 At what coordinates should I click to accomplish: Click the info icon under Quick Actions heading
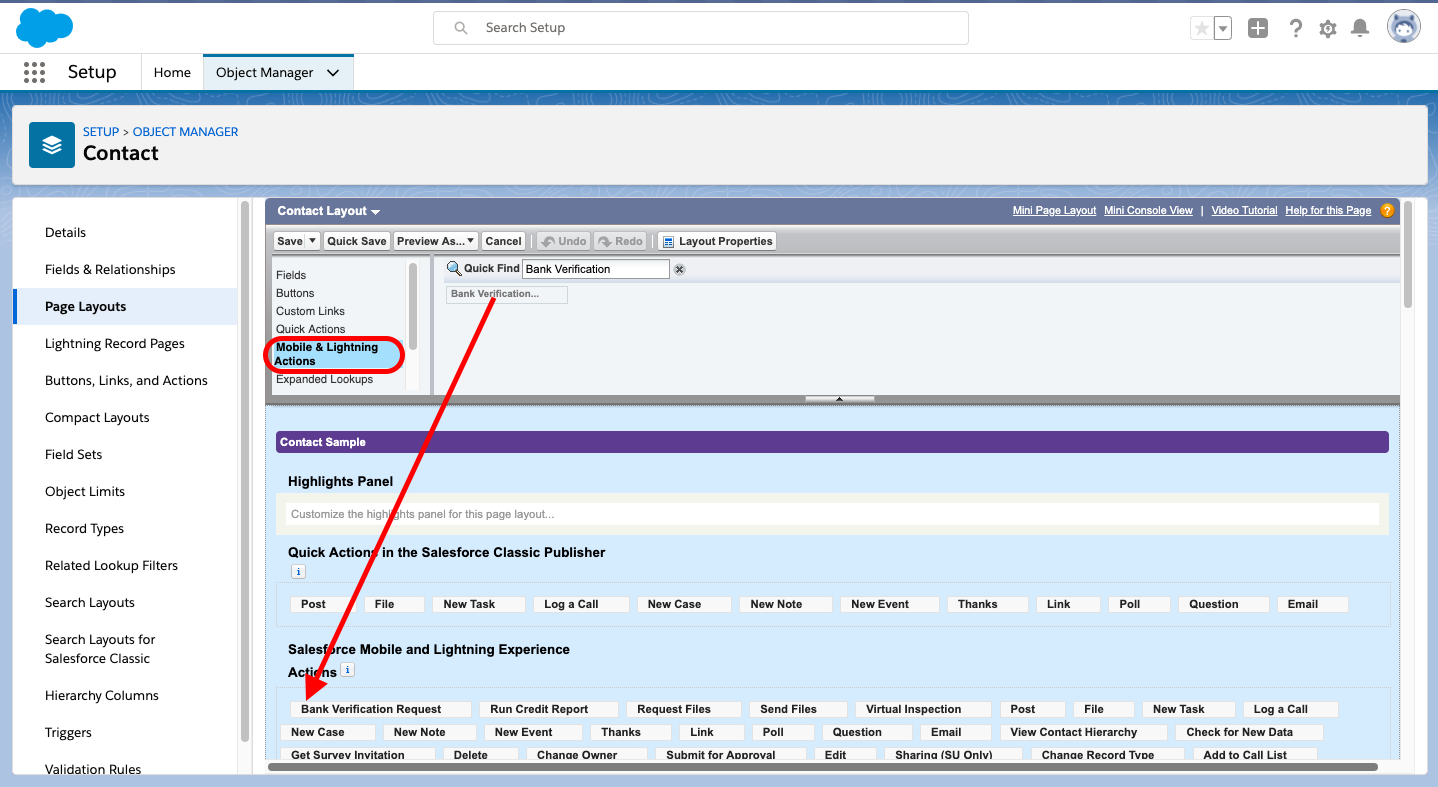(x=298, y=572)
